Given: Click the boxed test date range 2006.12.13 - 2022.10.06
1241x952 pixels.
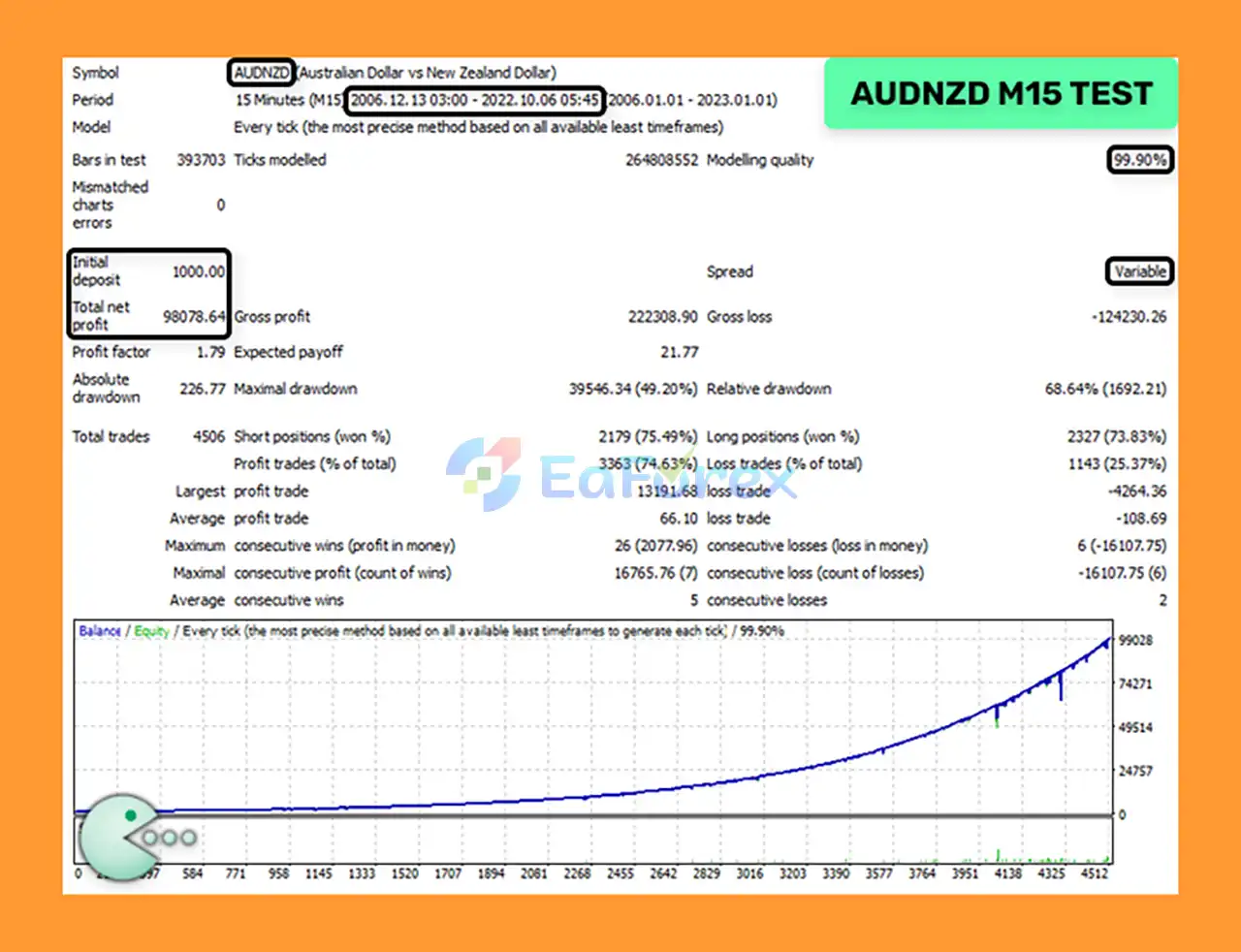Looking at the screenshot, I should [x=474, y=100].
